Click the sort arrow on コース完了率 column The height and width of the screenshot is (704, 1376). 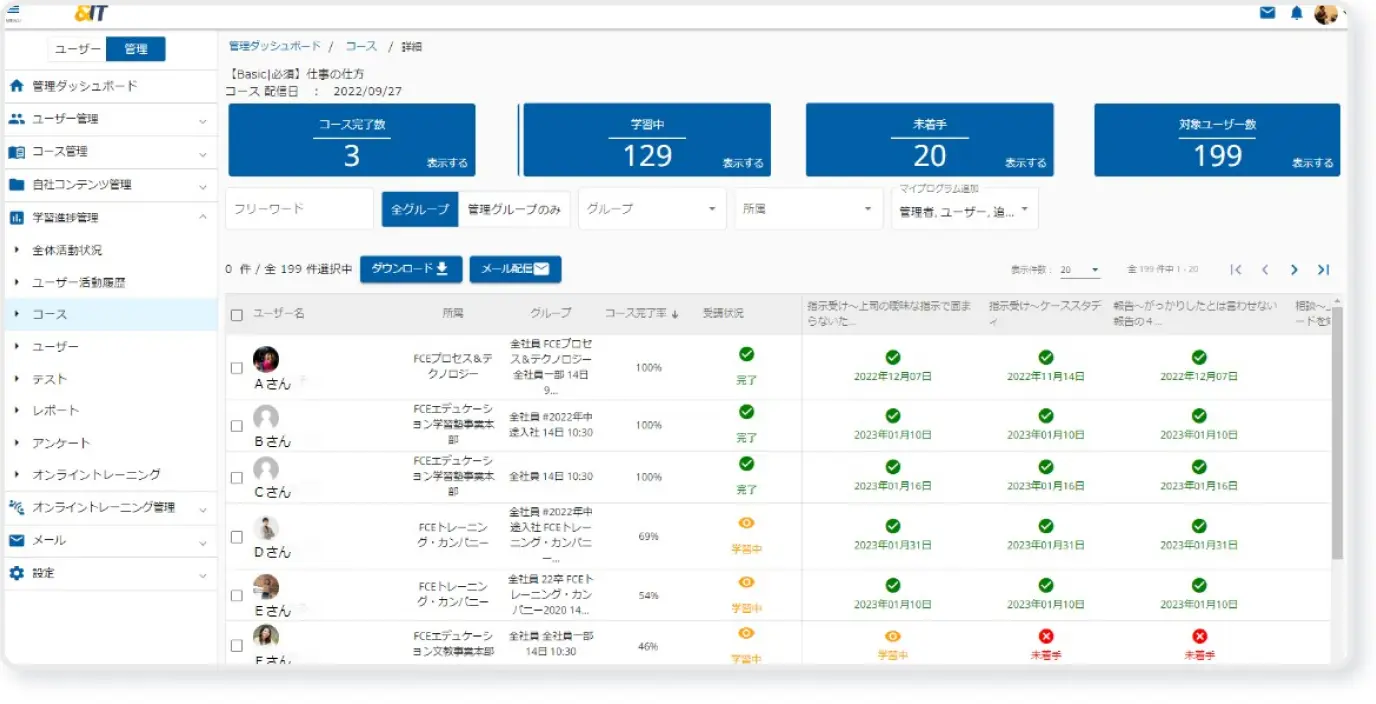pos(675,314)
